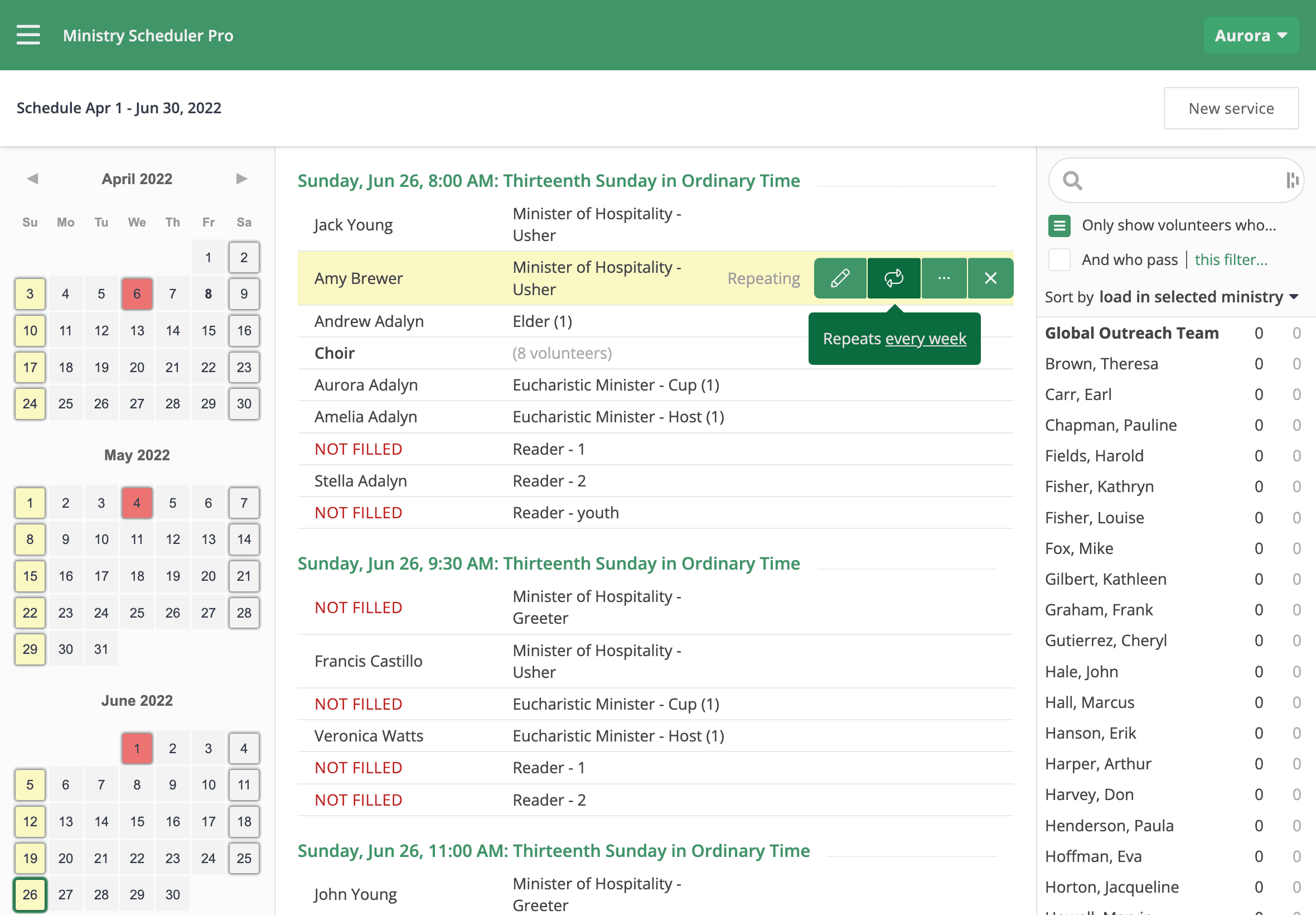Go to previous month with left arrow

[x=33, y=179]
